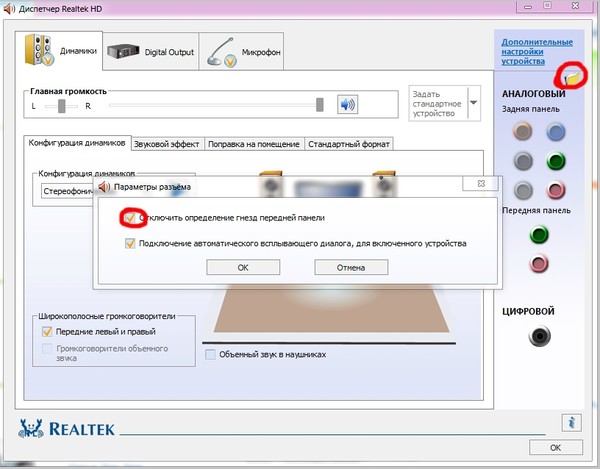
Task: Click the orange rear panel jack
Action: coord(523,131)
